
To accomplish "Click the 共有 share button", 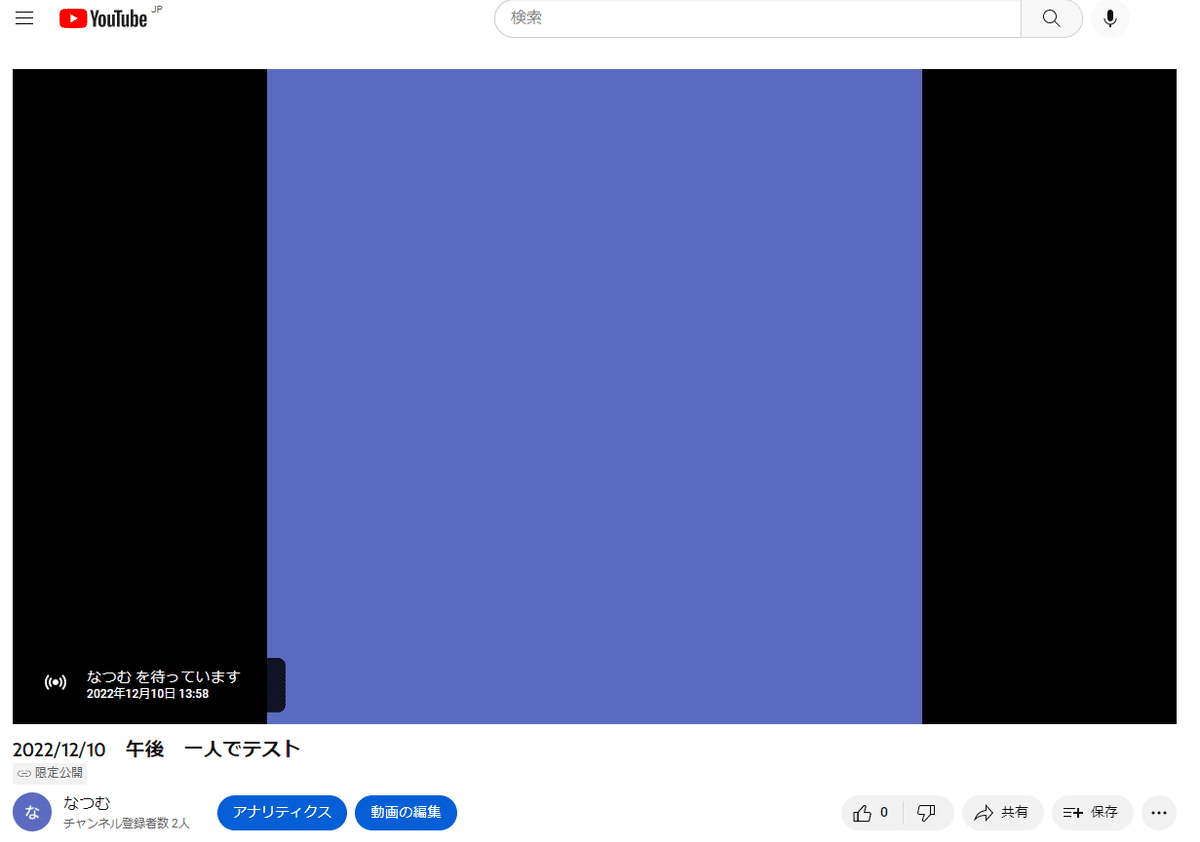I will click(x=1003, y=813).
